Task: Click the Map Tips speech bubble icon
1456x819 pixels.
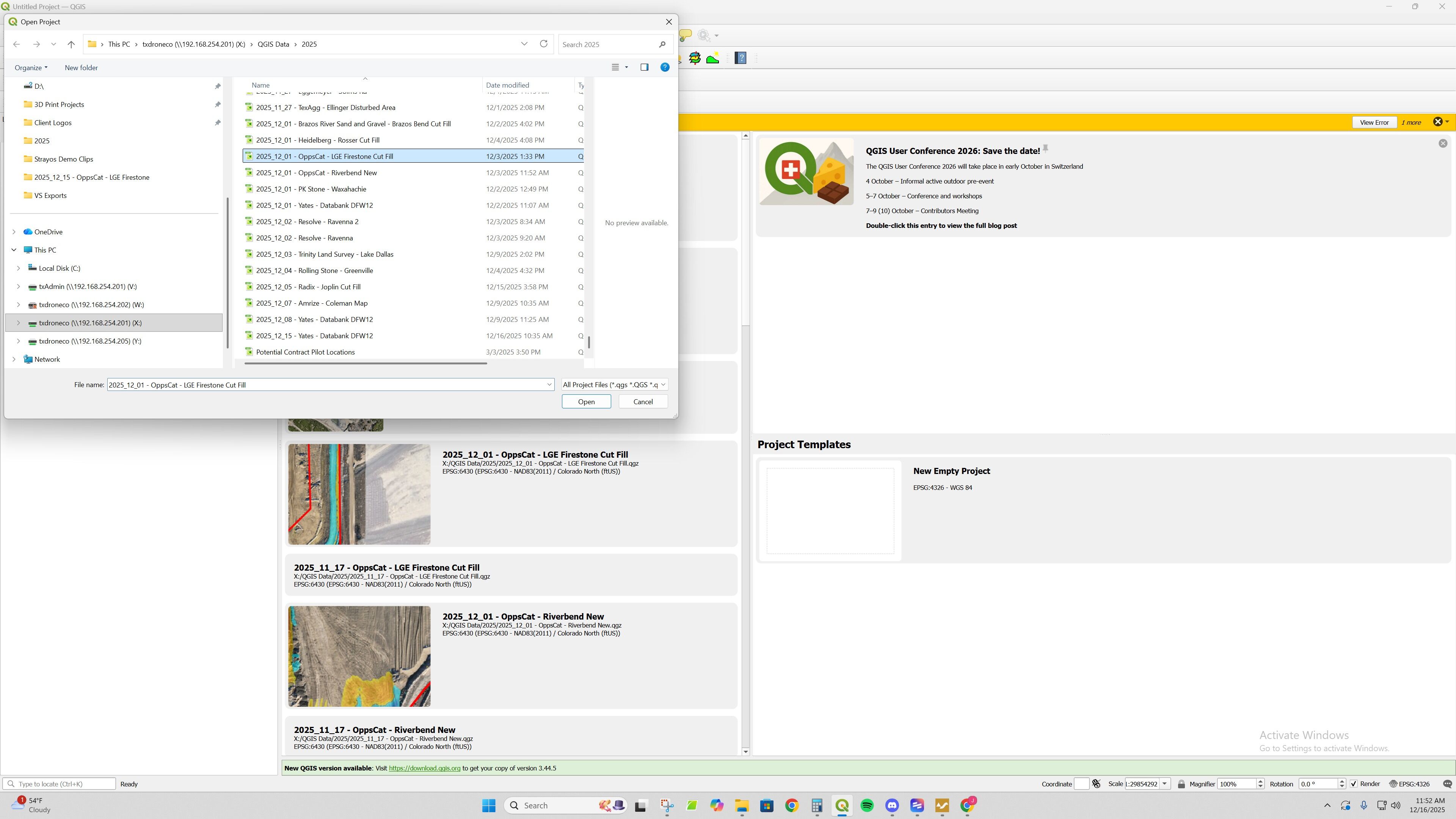Action: [x=685, y=36]
